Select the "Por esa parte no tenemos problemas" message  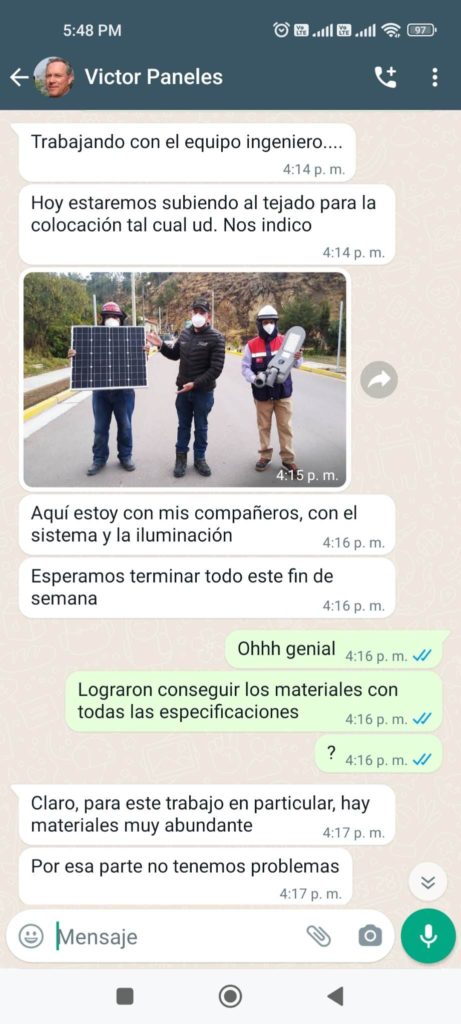pos(185,876)
